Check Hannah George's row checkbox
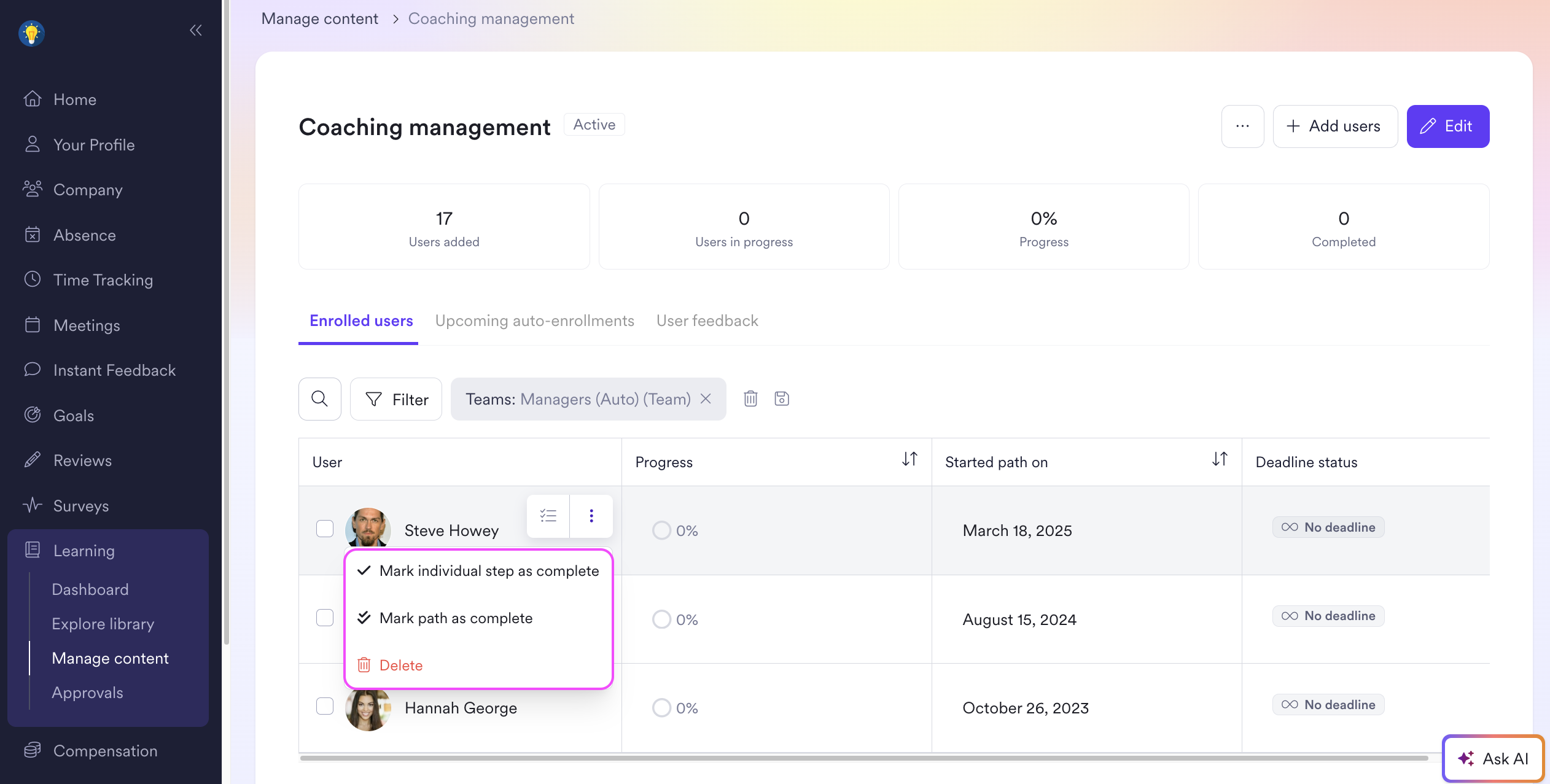The image size is (1550, 784). 325,706
